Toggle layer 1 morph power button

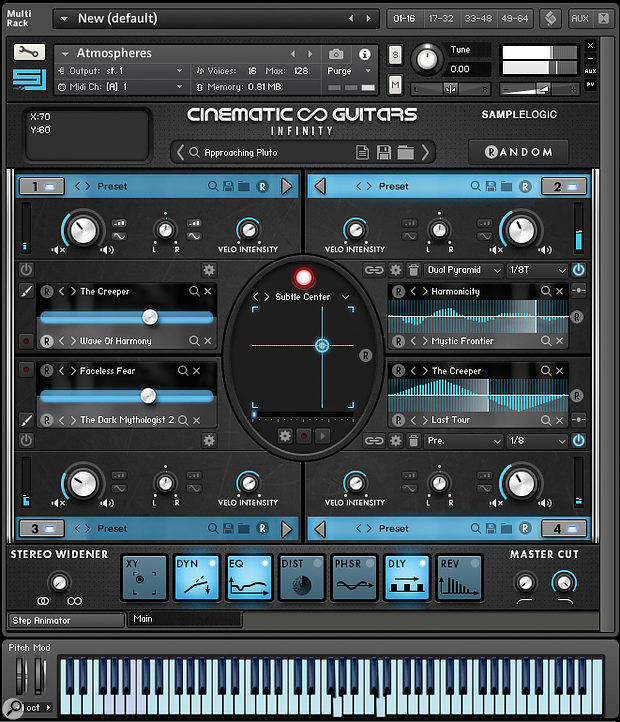[x=26, y=270]
